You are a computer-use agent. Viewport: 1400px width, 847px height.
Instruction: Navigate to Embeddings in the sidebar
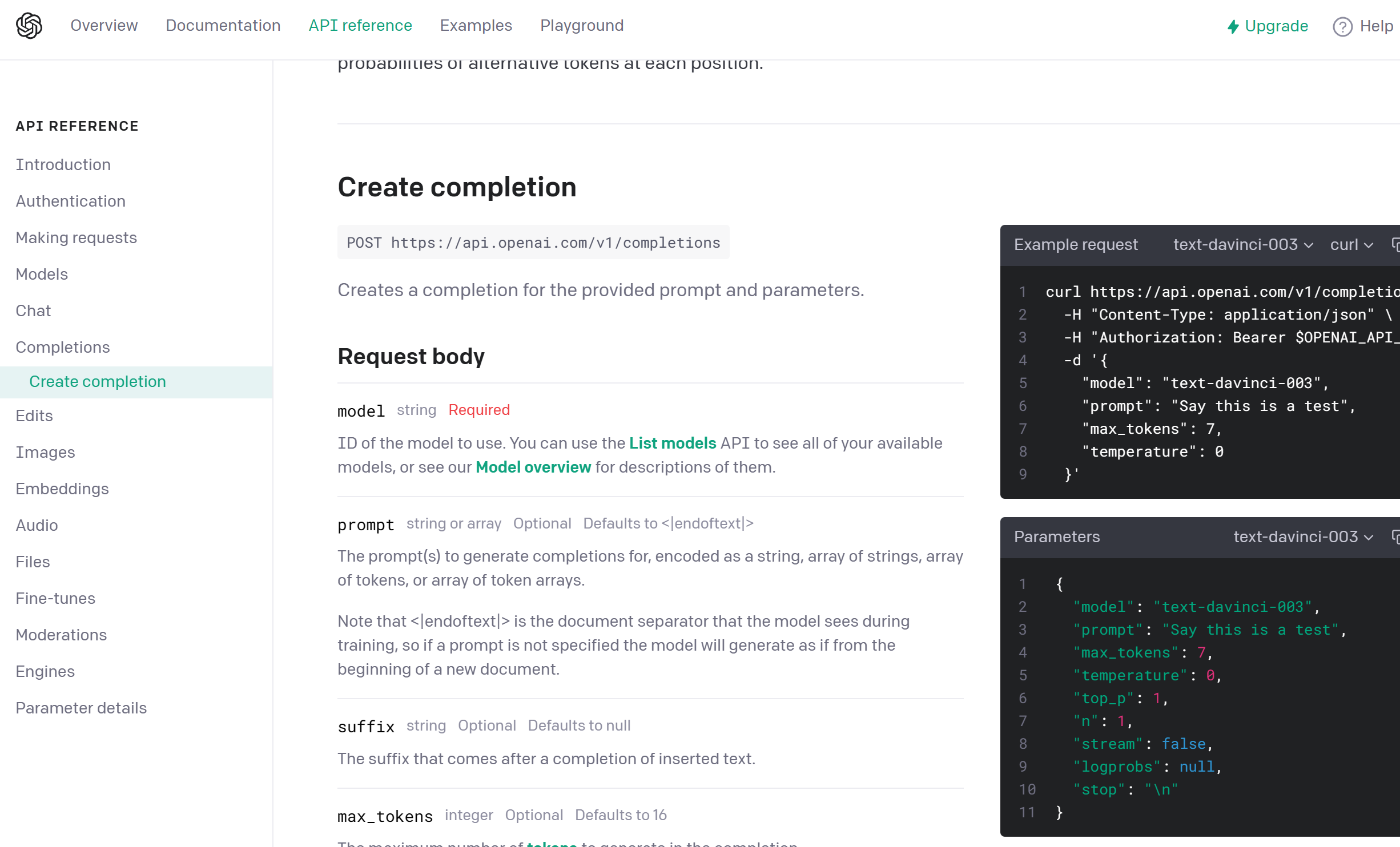[62, 489]
